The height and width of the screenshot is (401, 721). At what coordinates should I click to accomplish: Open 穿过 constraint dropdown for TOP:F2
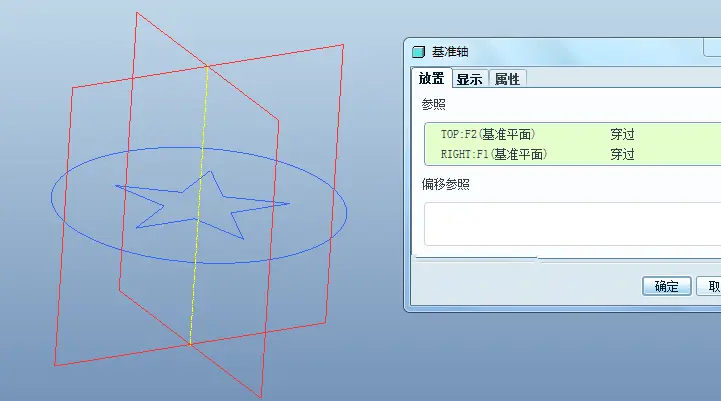click(x=623, y=134)
